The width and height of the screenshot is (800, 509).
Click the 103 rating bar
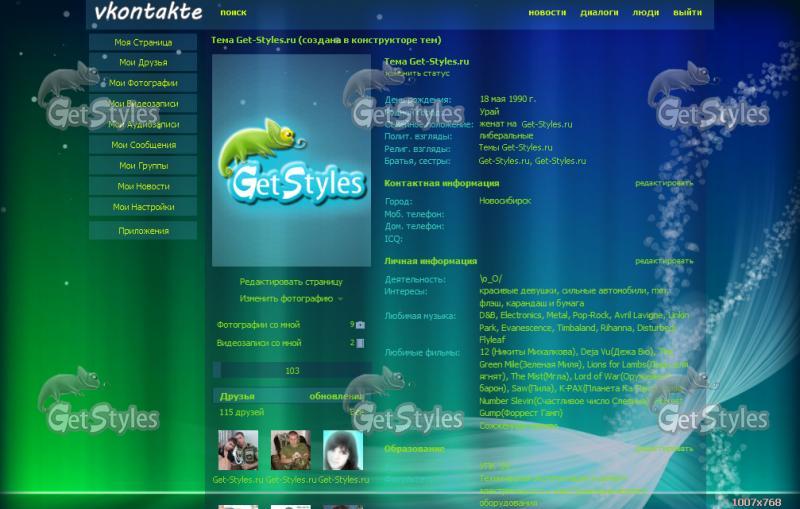(x=292, y=371)
